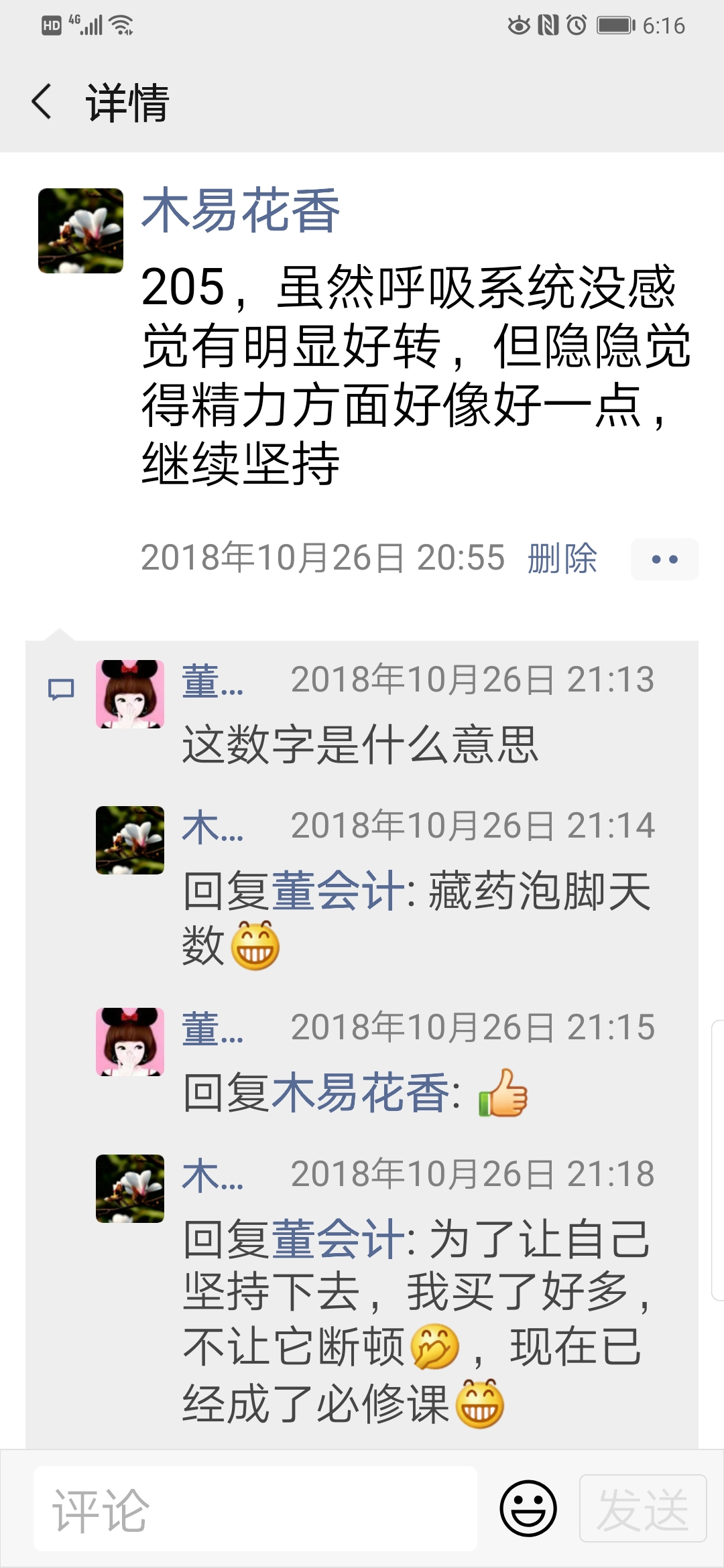Tap 董's avatar on 21:15 comment
This screenshot has height=1568, width=724.
130,1042
